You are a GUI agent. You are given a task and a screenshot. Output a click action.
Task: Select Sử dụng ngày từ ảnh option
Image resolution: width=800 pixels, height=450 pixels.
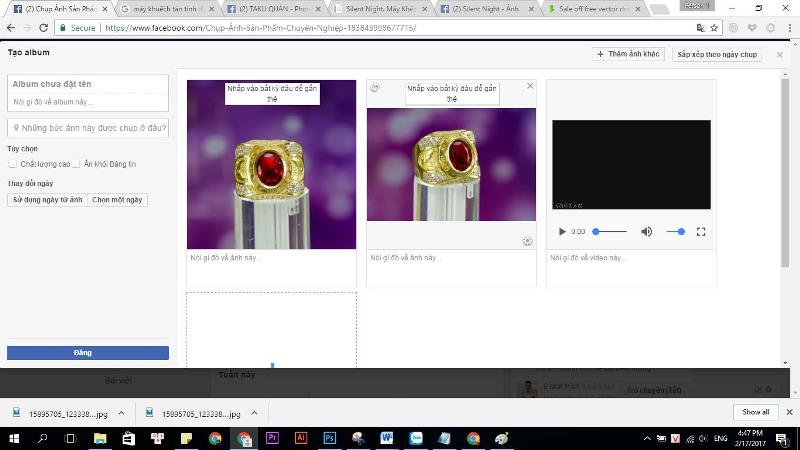(x=47, y=200)
